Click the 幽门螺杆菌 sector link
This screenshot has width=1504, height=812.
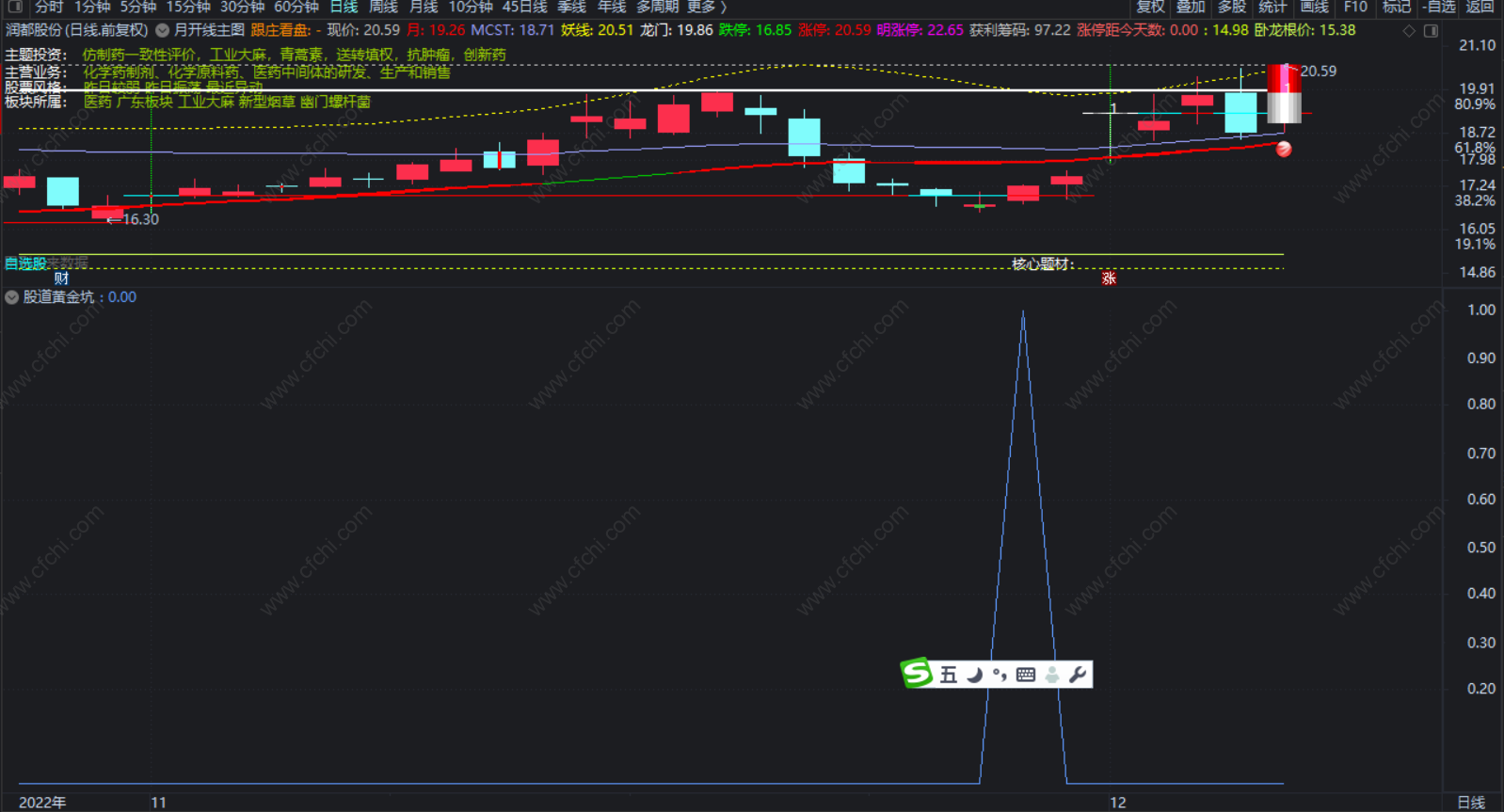(335, 102)
